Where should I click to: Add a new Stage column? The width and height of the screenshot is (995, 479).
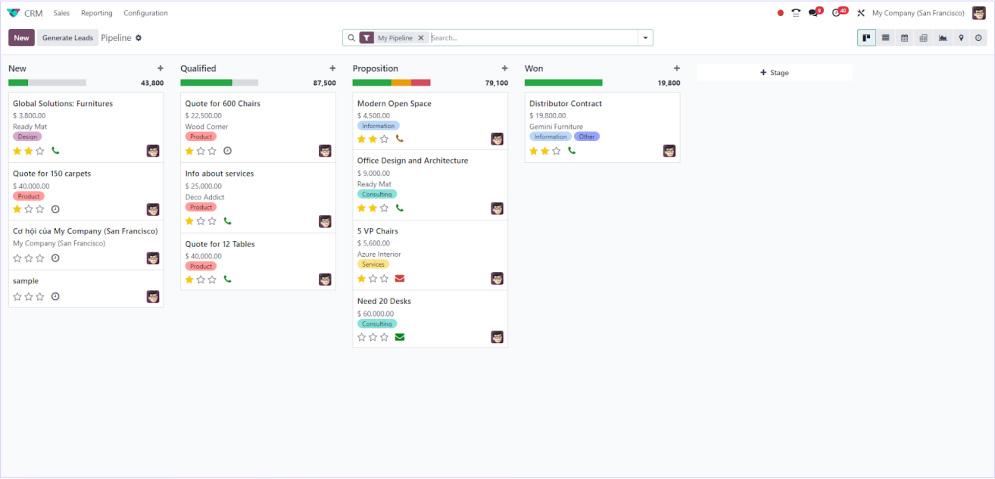[774, 72]
